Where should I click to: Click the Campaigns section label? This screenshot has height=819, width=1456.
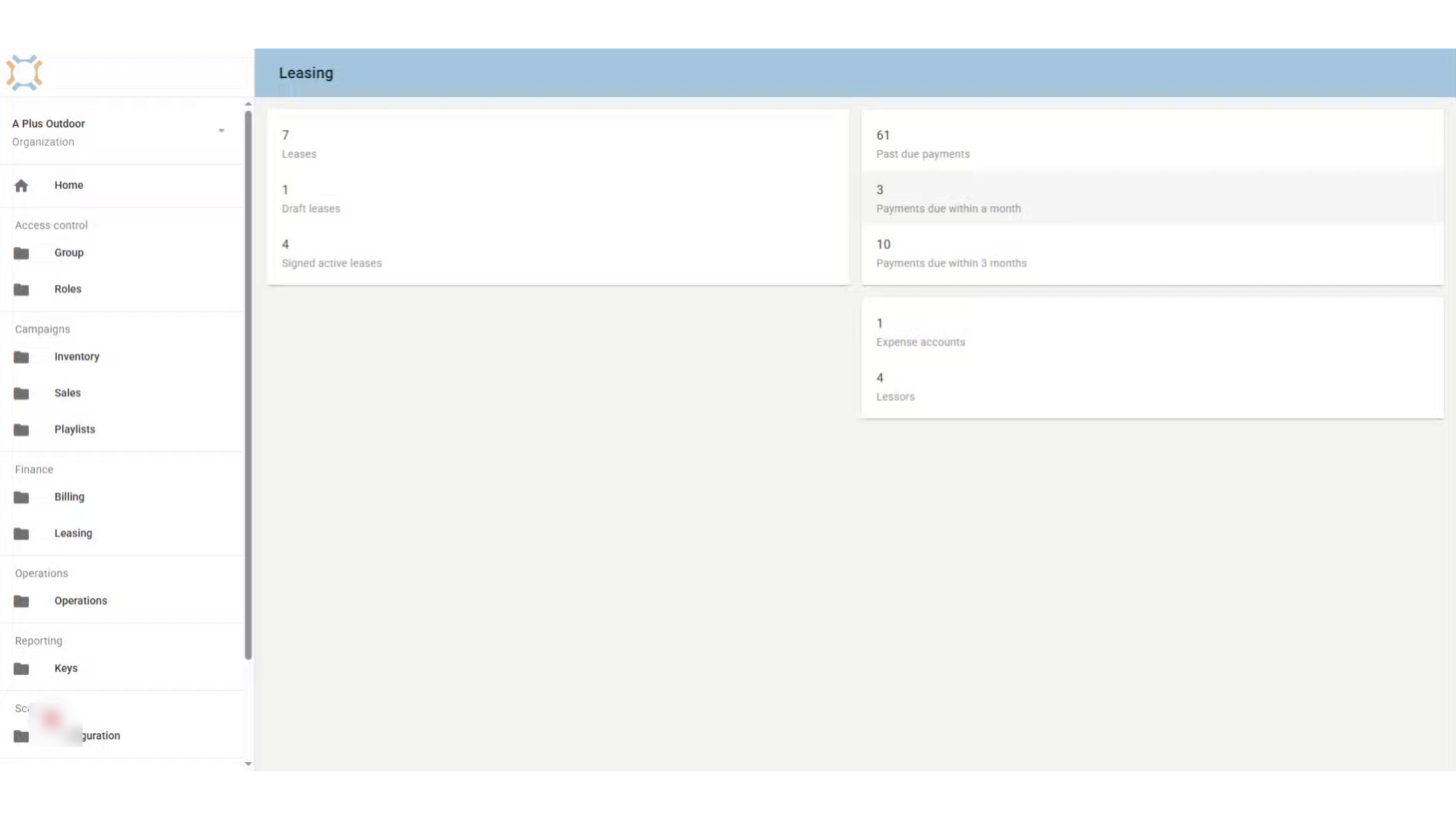(42, 329)
